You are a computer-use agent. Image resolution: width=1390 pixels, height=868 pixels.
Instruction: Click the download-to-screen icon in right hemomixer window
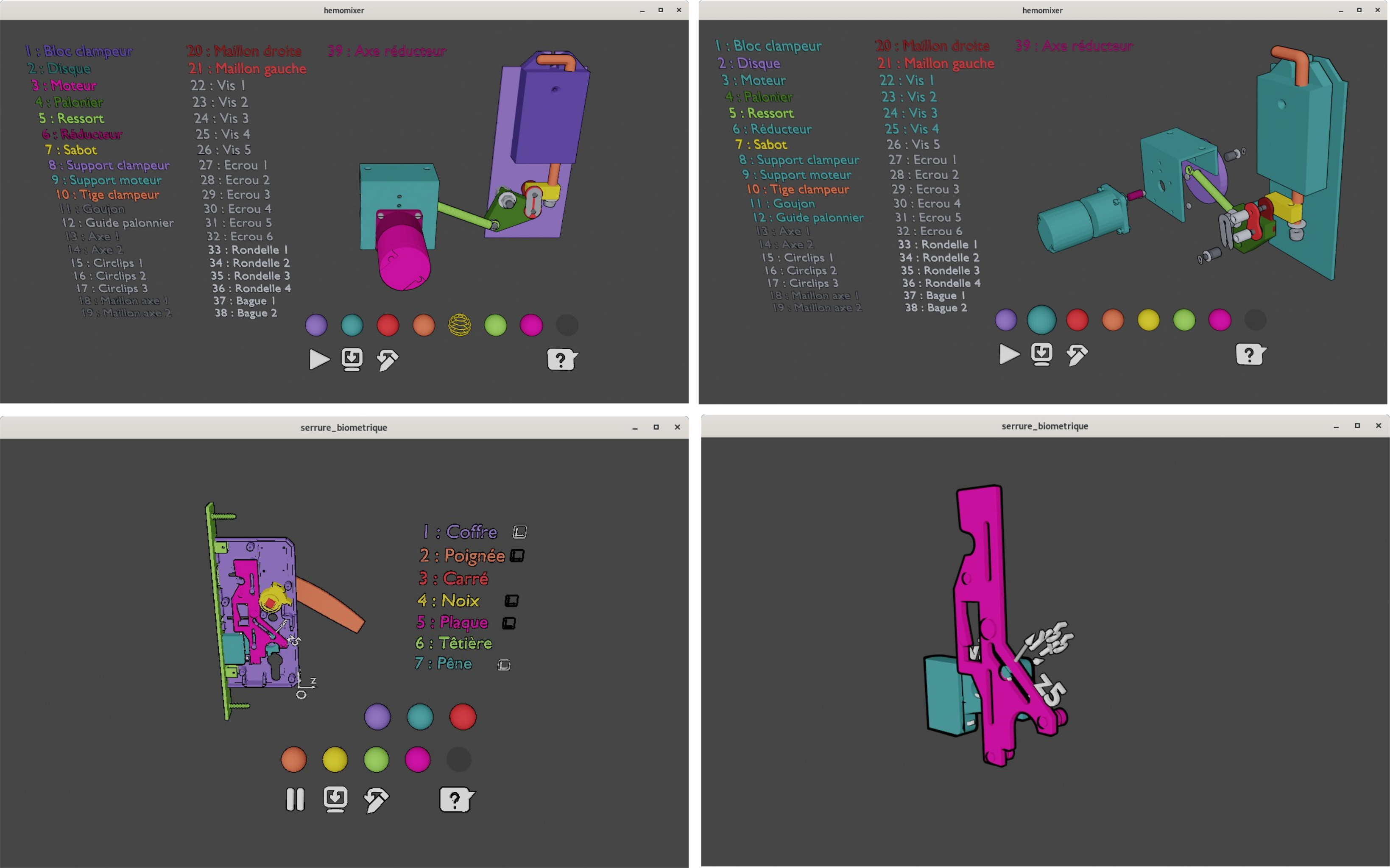1041,354
